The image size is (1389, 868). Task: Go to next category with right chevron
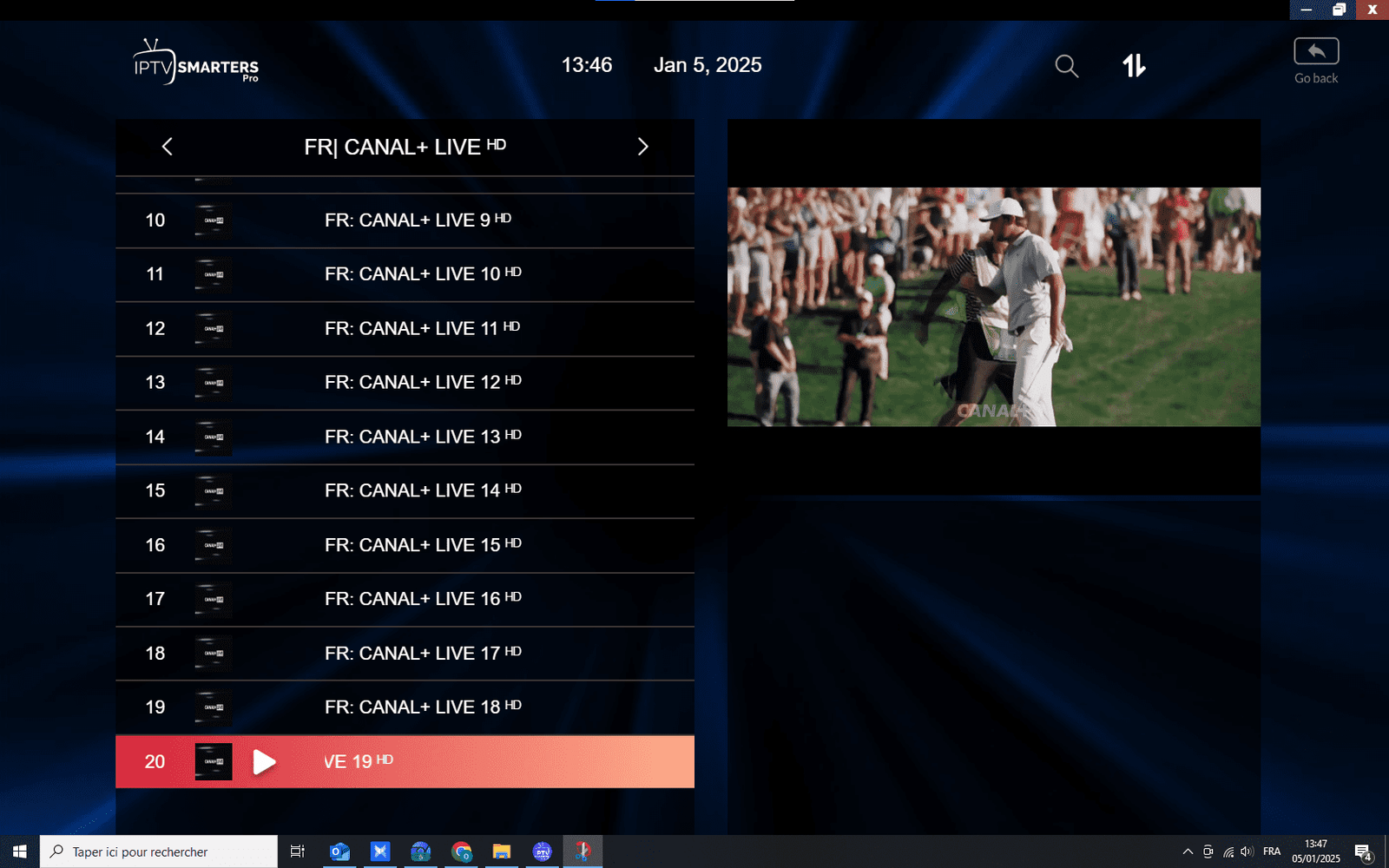[642, 147]
